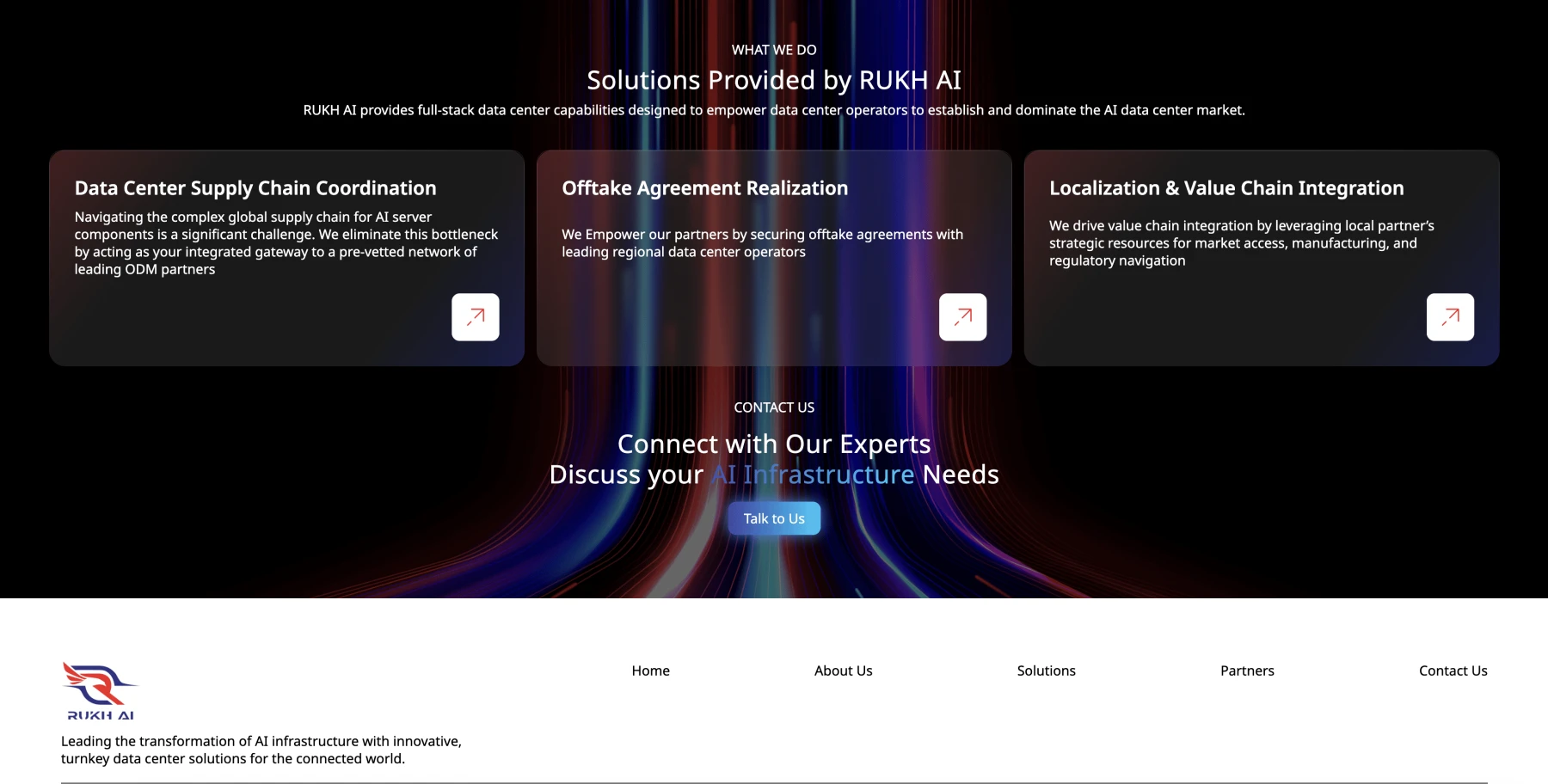
Task: Click the footer tagline about AI infrastructure
Action: pos(261,750)
